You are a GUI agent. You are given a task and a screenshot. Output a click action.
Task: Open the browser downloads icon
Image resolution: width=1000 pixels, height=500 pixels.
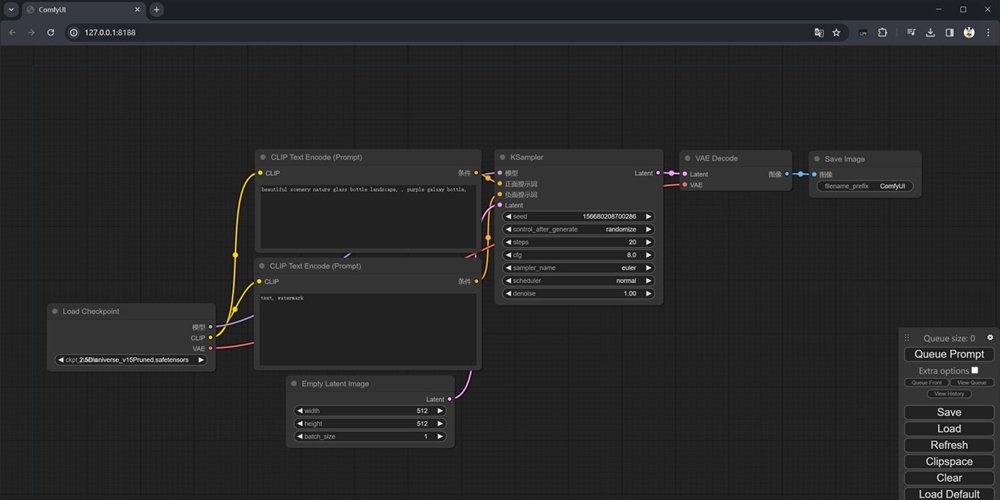[930, 33]
